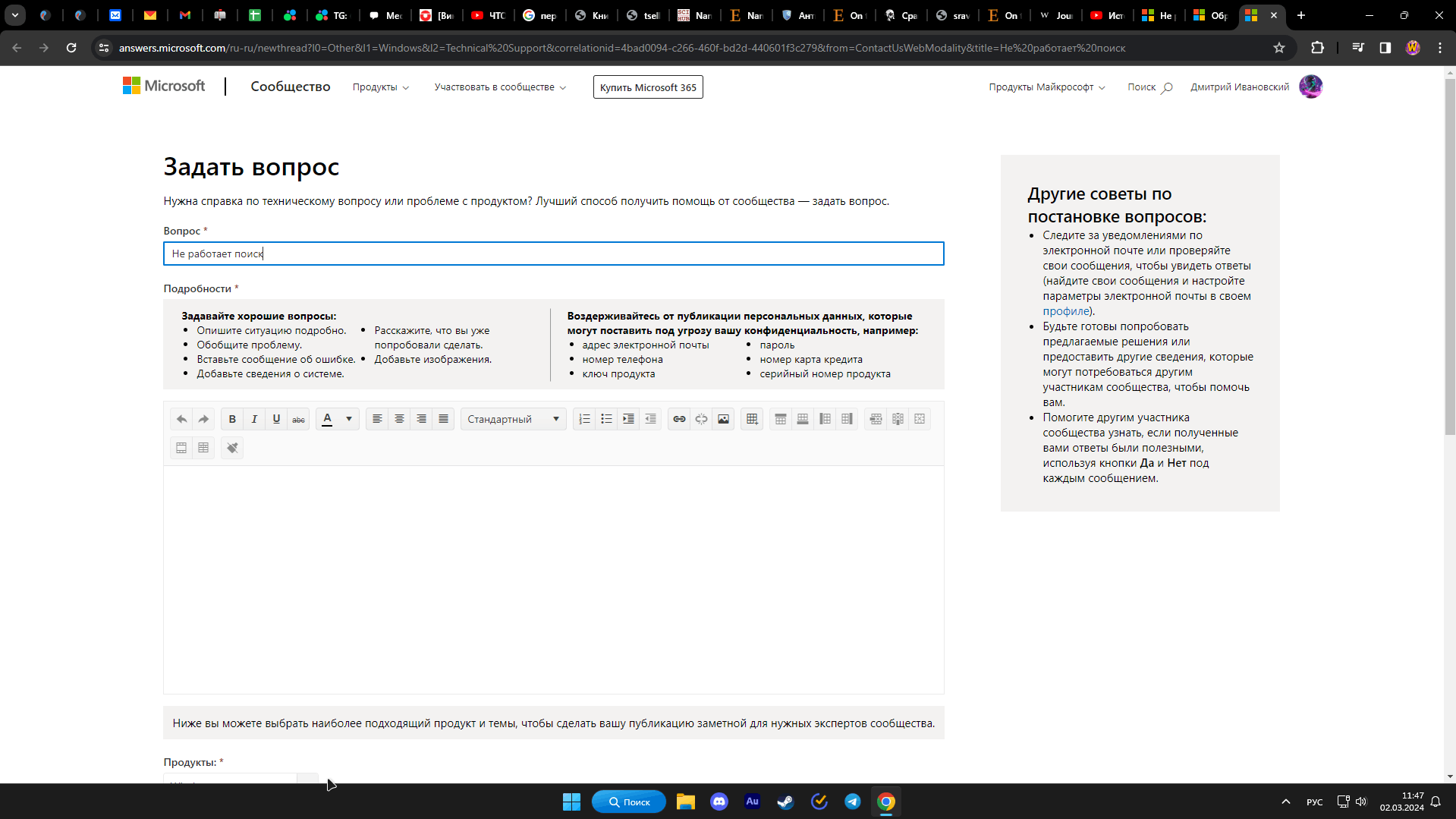Align text left
This screenshot has height=819, width=1456.
[377, 419]
